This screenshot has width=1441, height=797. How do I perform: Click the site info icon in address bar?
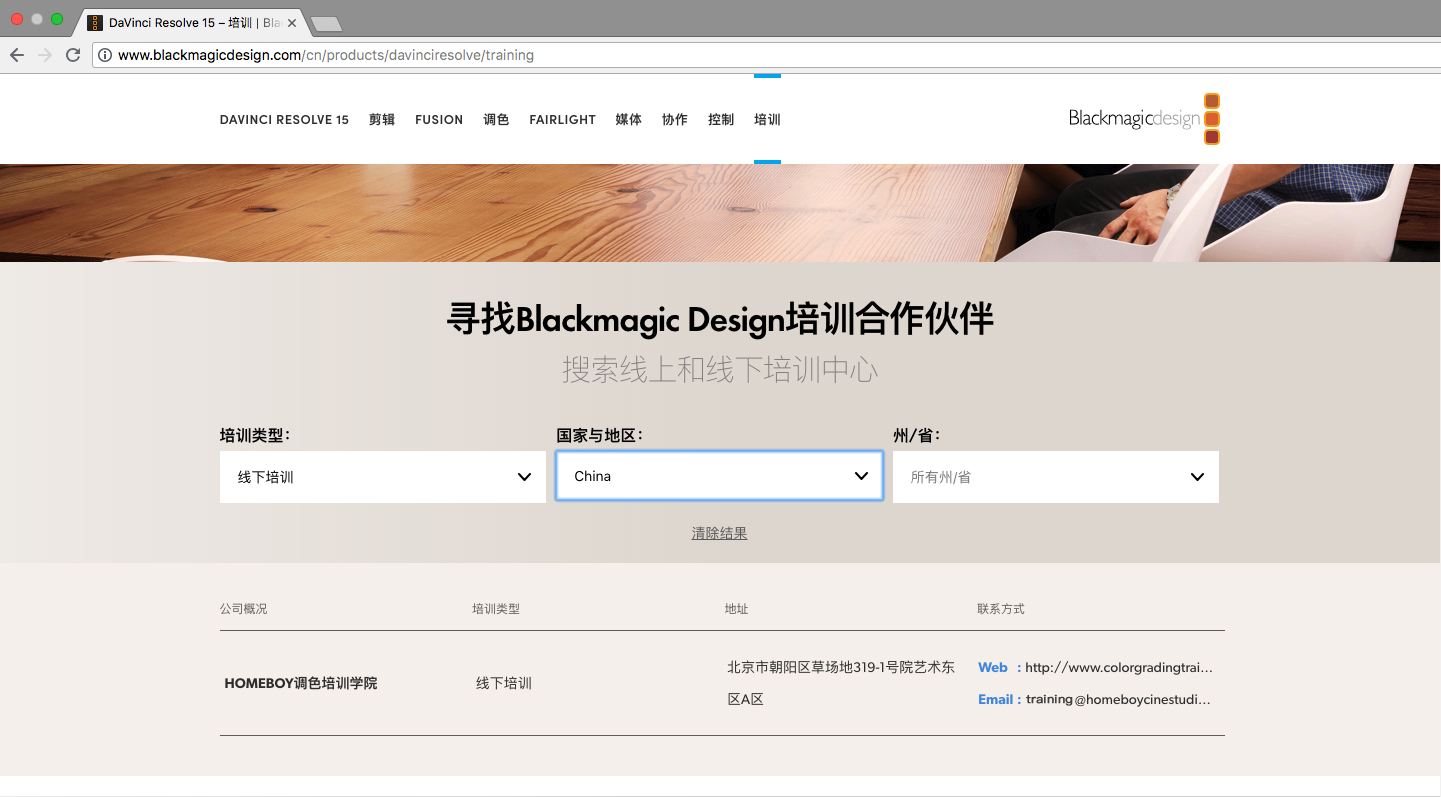(105, 55)
